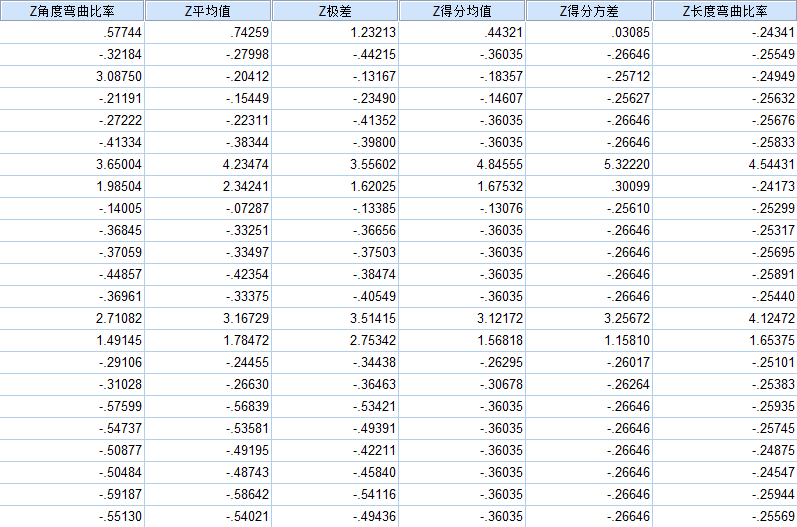The height and width of the screenshot is (527, 797).
Task: Click cell value 3.55602
Action: point(373,164)
